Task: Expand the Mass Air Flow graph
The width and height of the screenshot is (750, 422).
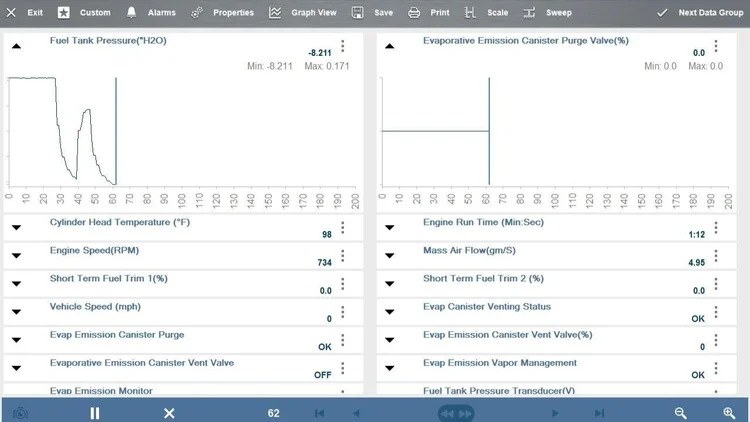Action: pyautogui.click(x=389, y=255)
